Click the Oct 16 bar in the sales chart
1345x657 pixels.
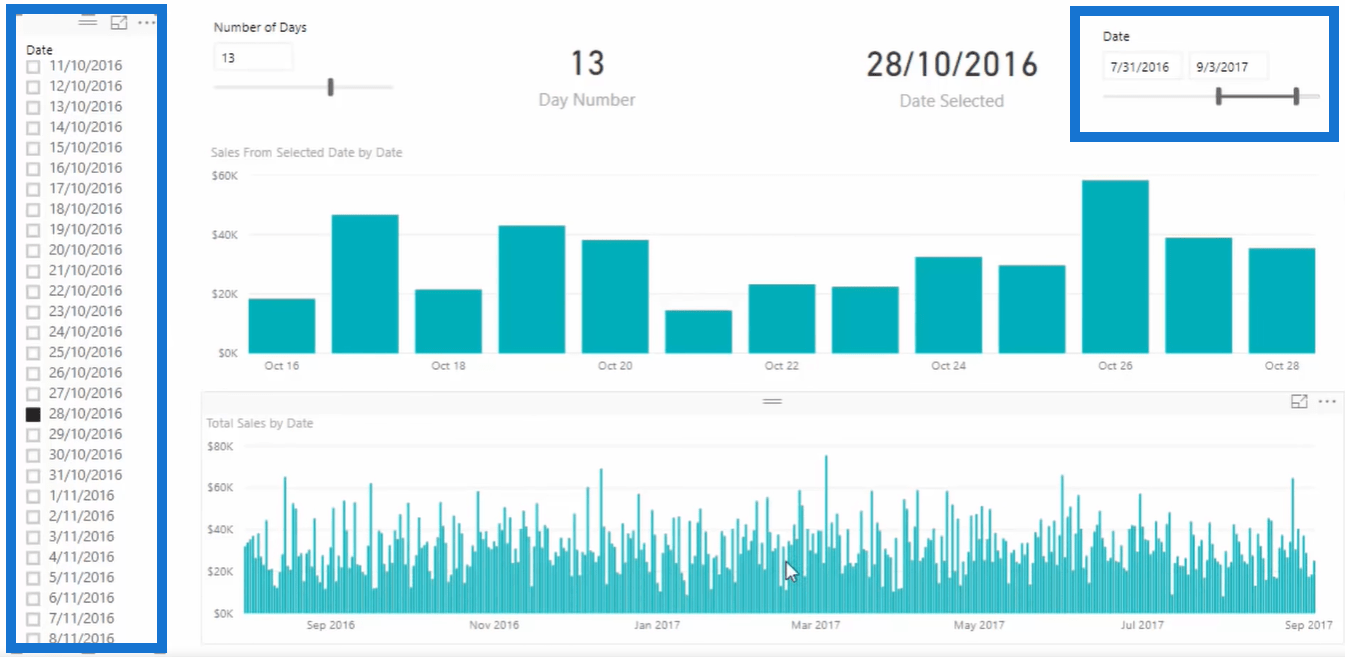282,326
